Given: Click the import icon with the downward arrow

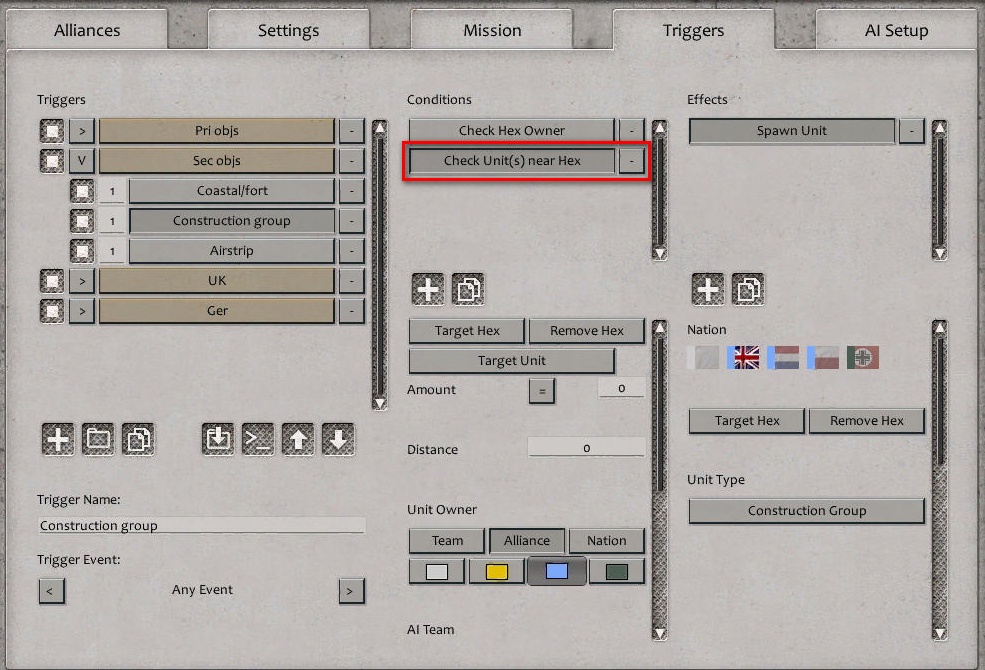Looking at the screenshot, I should (217, 438).
